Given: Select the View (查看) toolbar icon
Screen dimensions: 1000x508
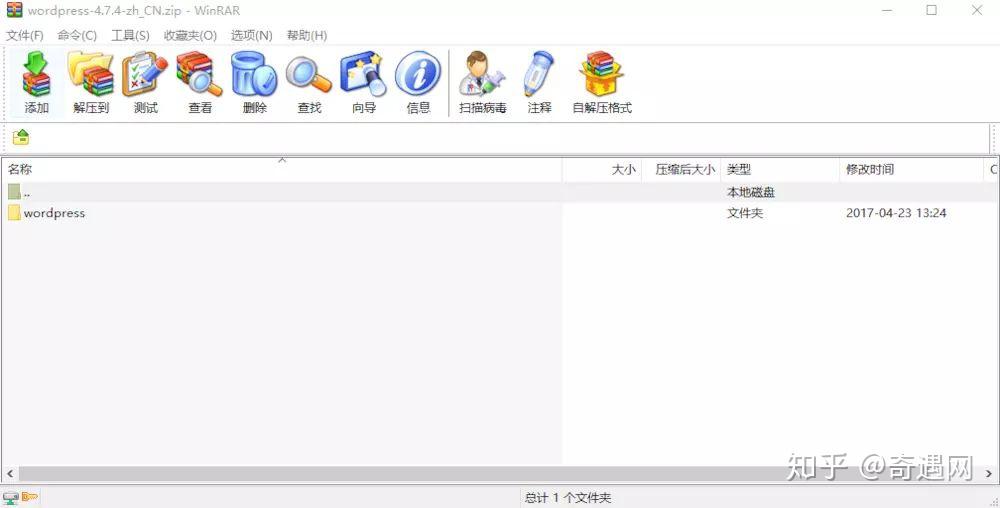Looking at the screenshot, I should (200, 83).
